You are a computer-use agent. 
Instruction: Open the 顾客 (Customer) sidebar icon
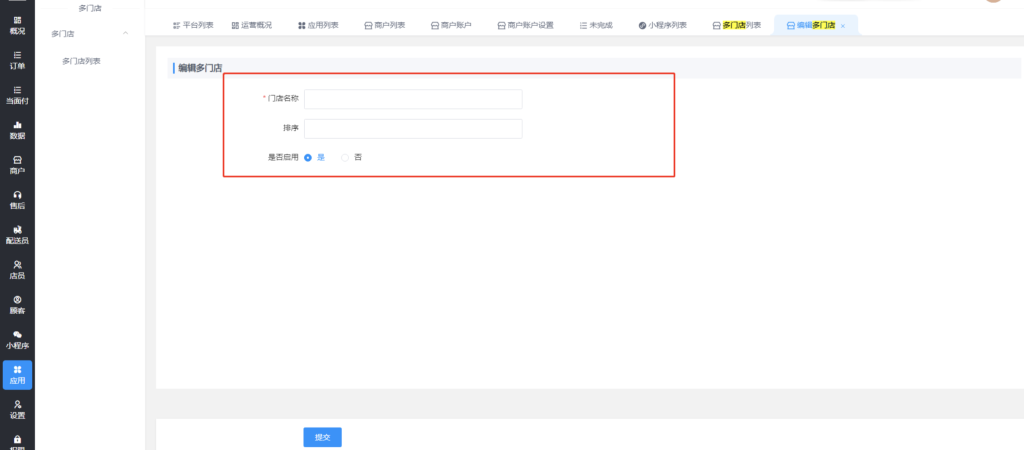pyautogui.click(x=17, y=304)
